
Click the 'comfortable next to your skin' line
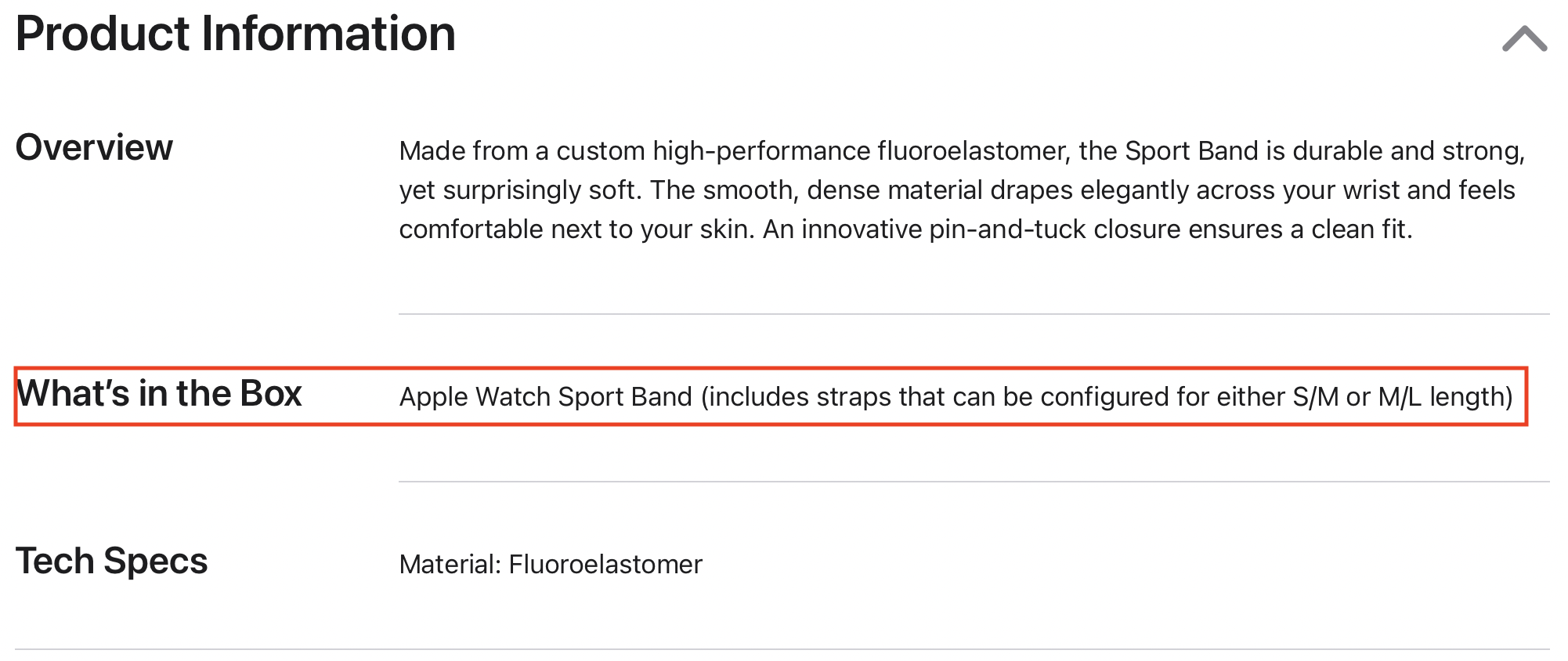click(905, 229)
